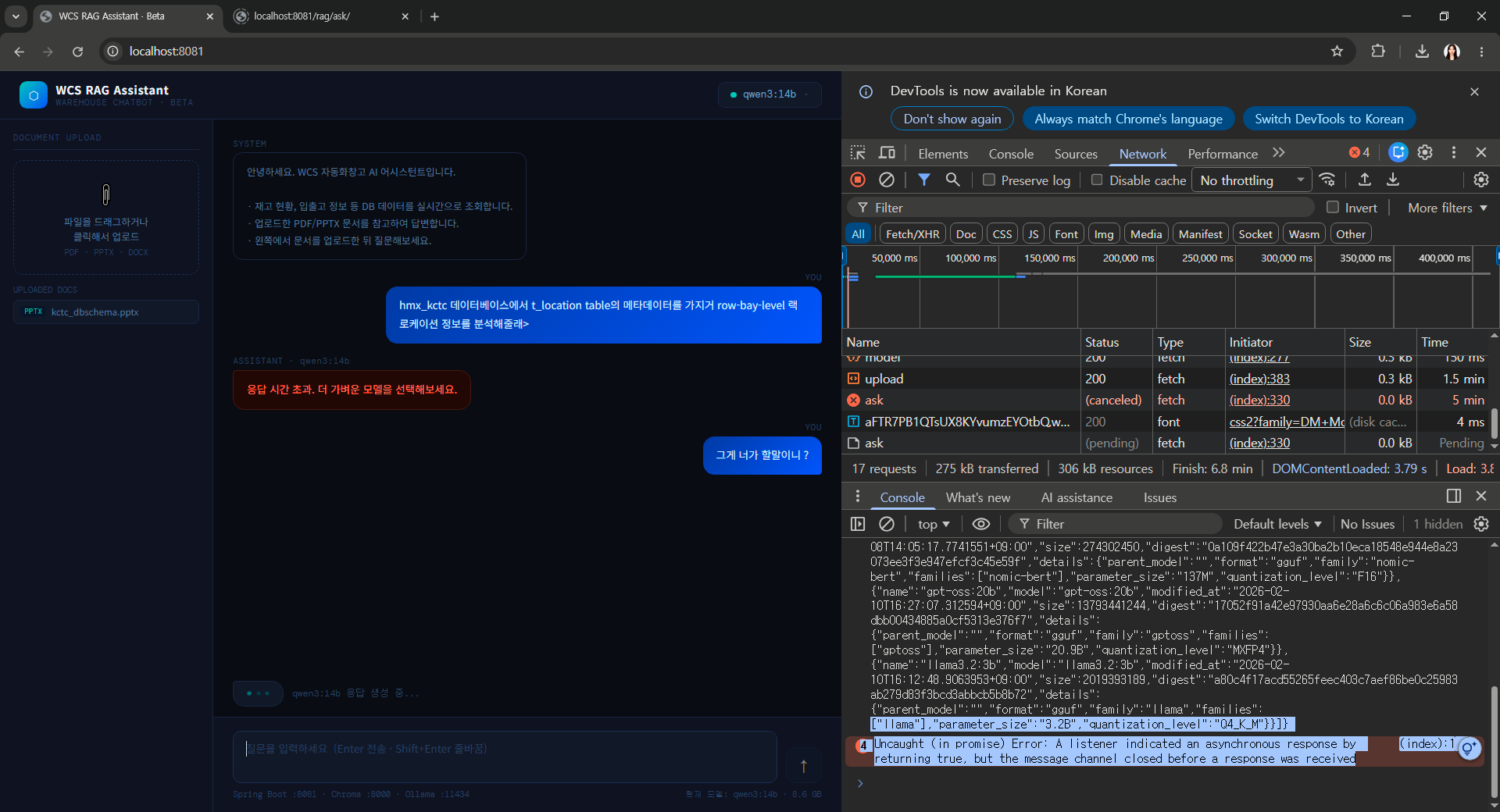Filter by JS requests

pyautogui.click(x=1034, y=234)
